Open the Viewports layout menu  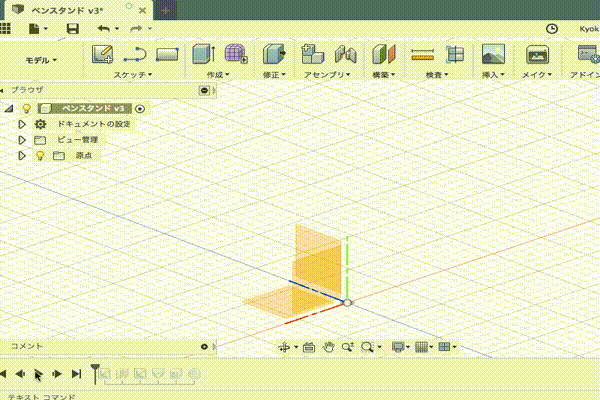coord(447,347)
